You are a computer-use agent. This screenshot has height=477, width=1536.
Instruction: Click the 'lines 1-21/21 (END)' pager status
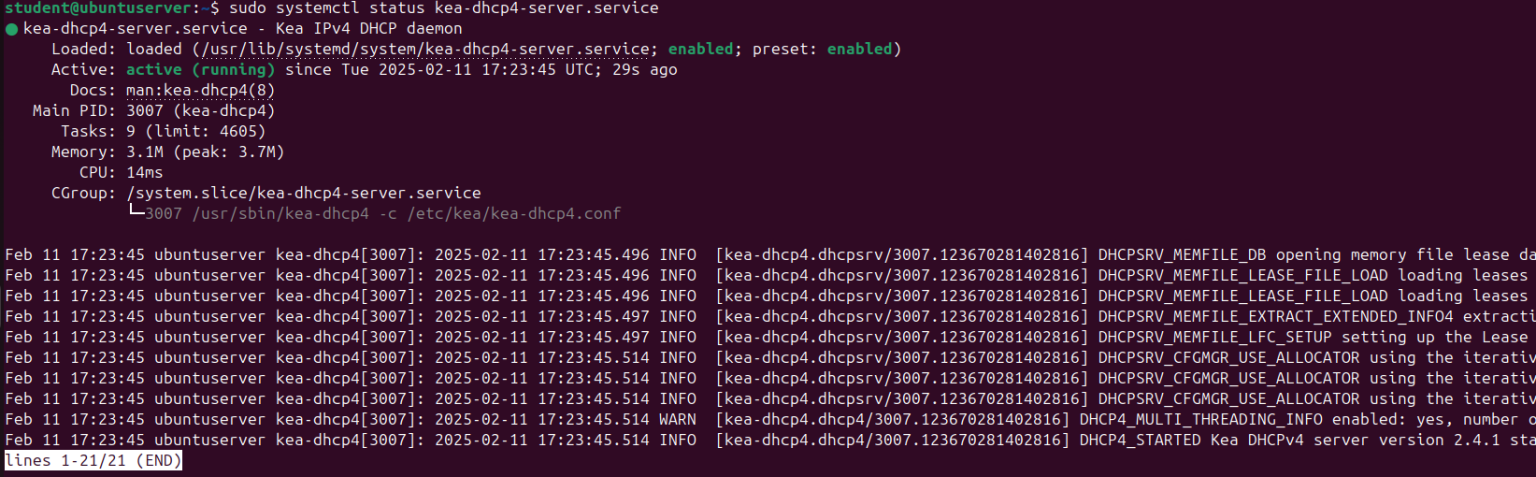(x=93, y=461)
